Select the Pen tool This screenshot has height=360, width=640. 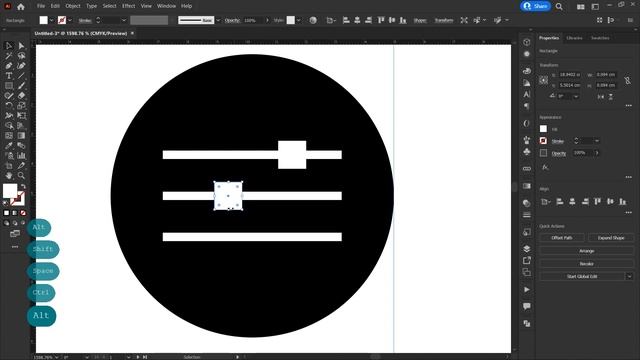click(9, 66)
